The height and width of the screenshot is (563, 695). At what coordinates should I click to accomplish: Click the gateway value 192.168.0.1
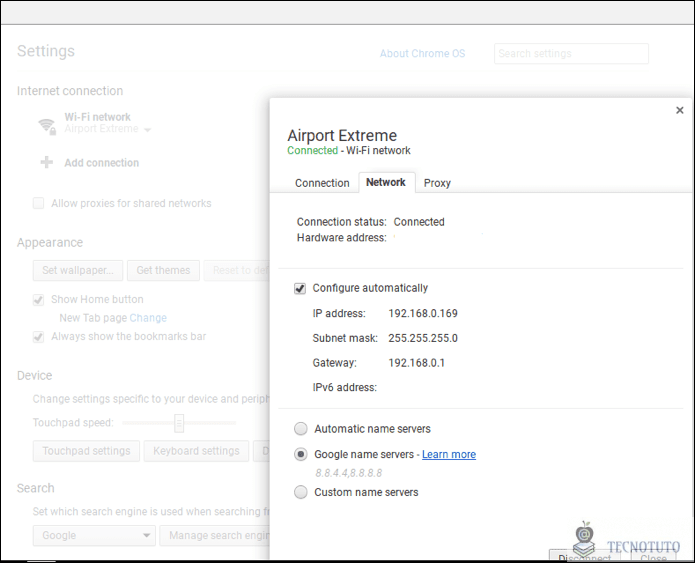(416, 363)
